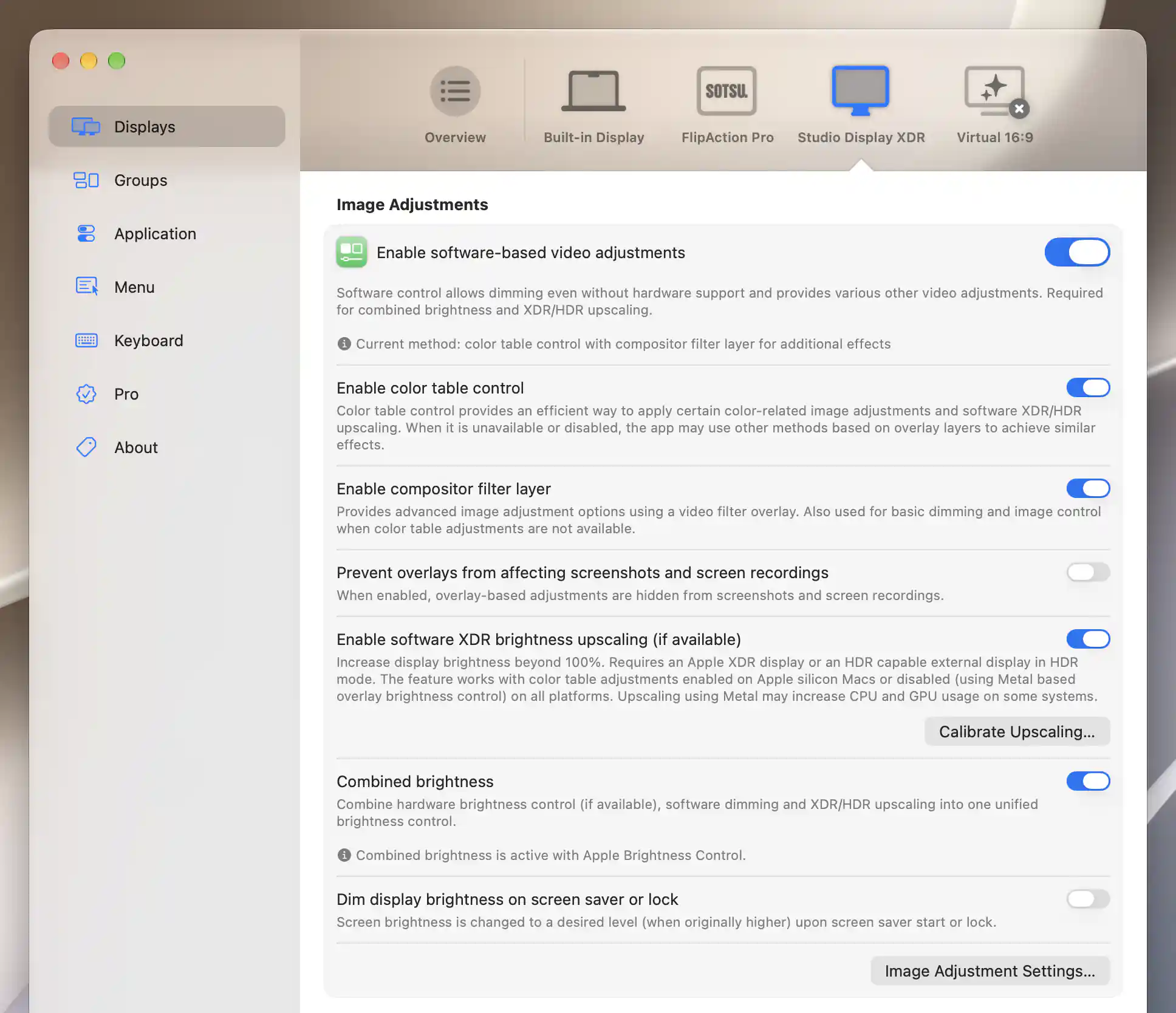Go to the Application section label

155,234
